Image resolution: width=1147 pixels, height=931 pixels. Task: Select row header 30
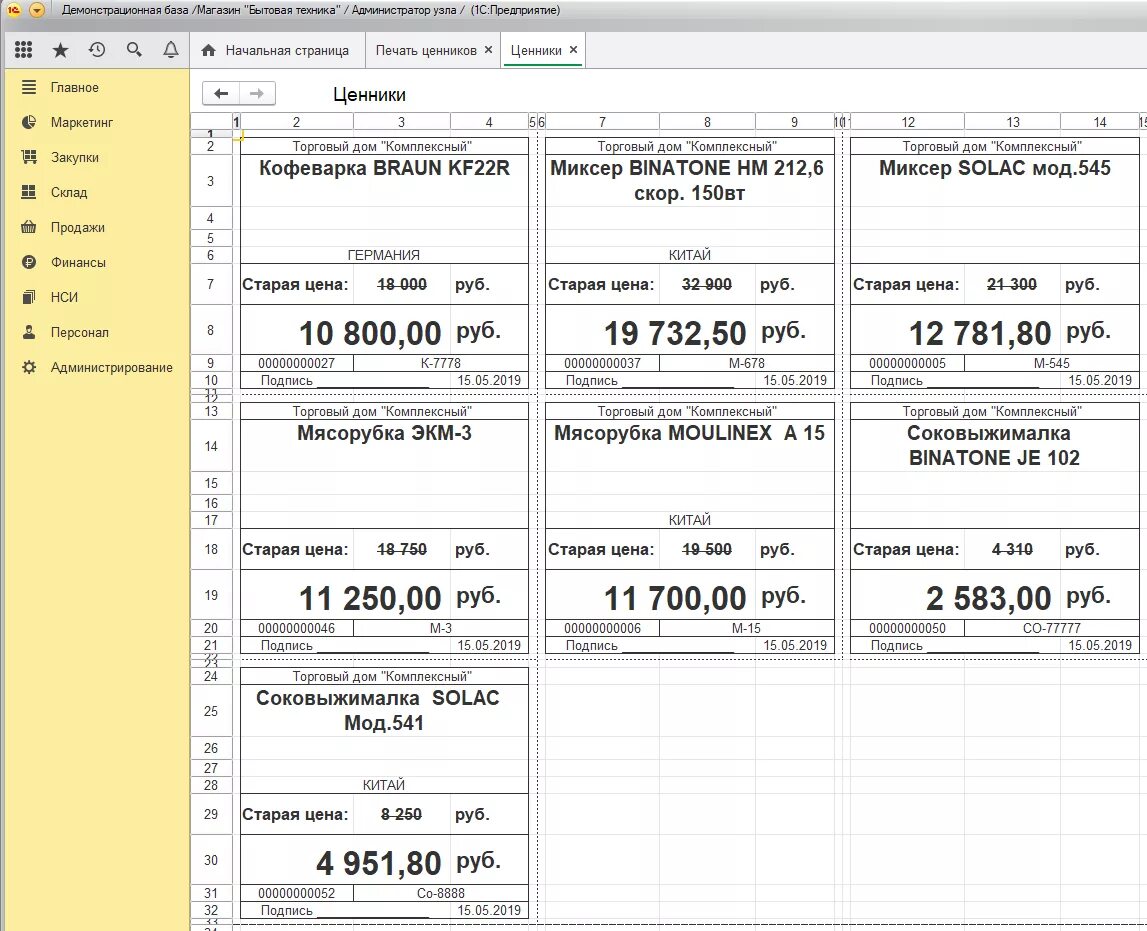pyautogui.click(x=211, y=860)
